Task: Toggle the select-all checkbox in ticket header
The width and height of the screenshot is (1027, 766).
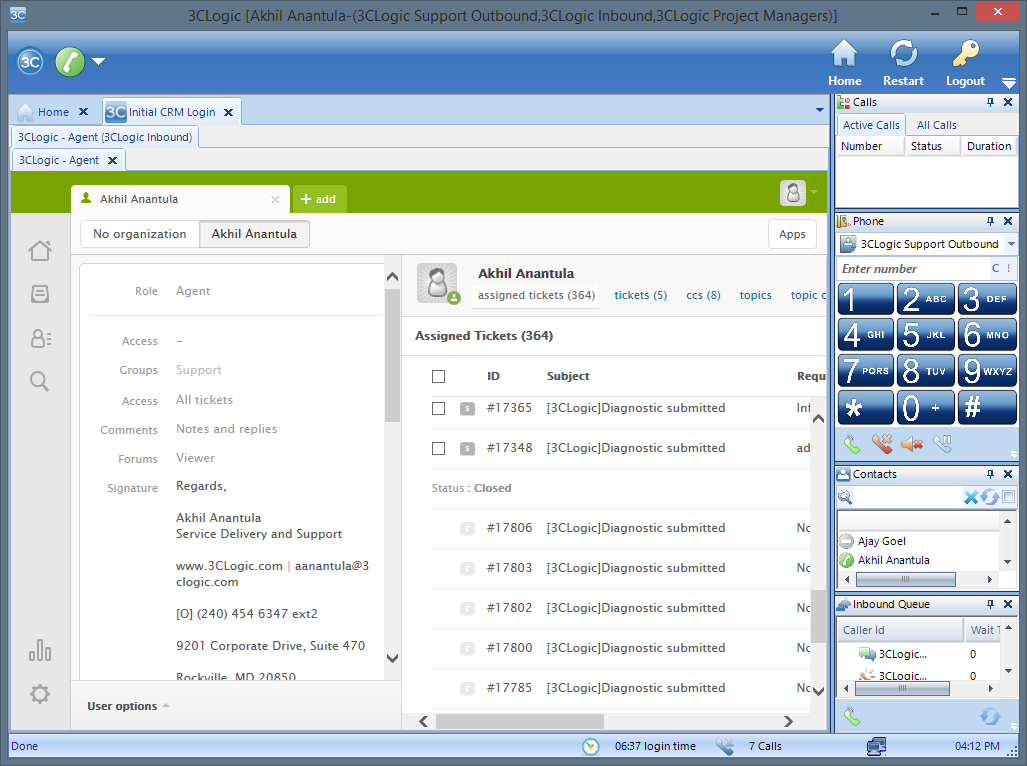Action: point(438,376)
